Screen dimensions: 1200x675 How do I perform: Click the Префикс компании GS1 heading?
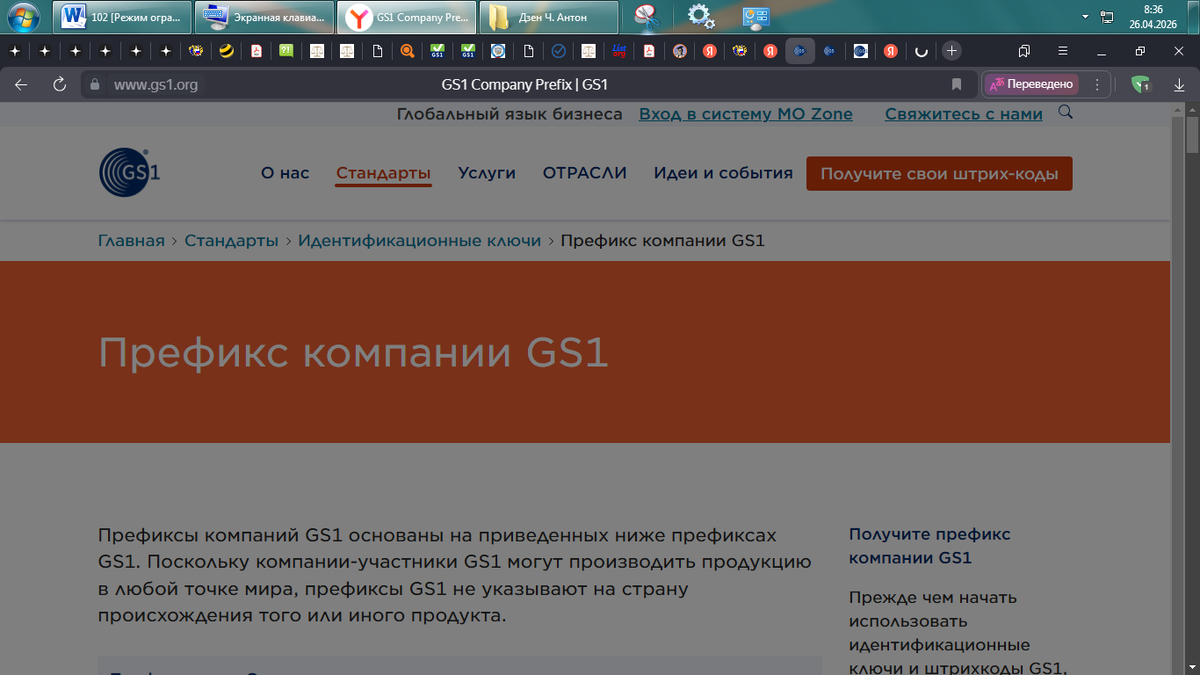coord(353,353)
